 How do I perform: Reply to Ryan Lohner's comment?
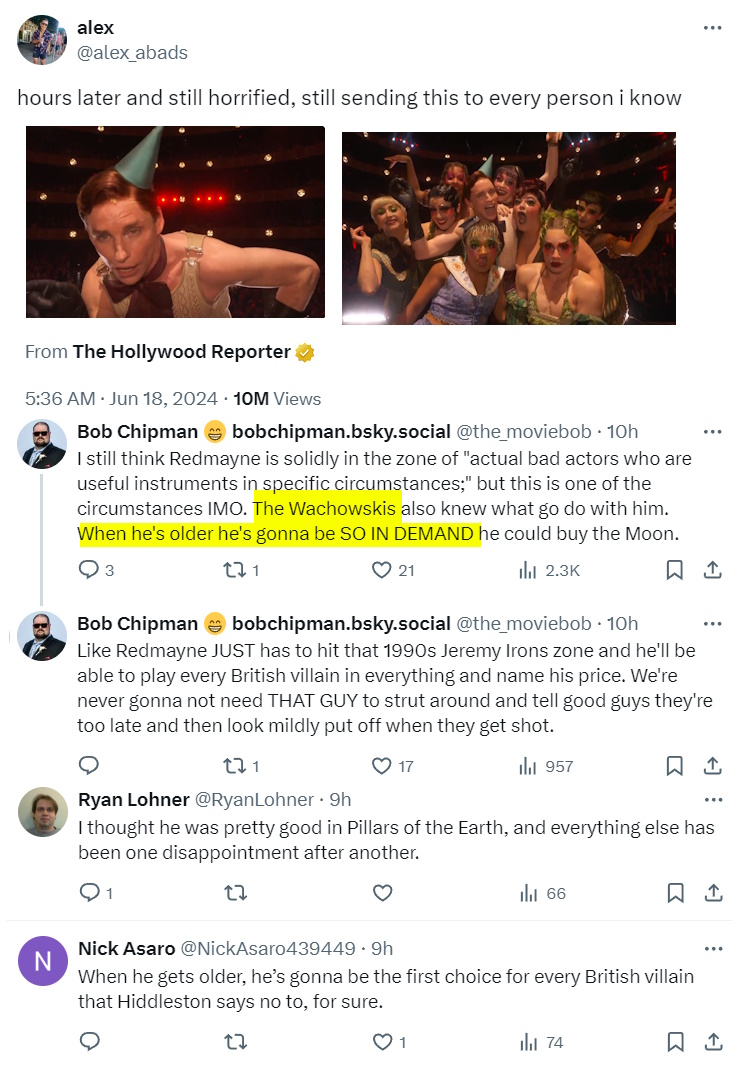(88, 893)
